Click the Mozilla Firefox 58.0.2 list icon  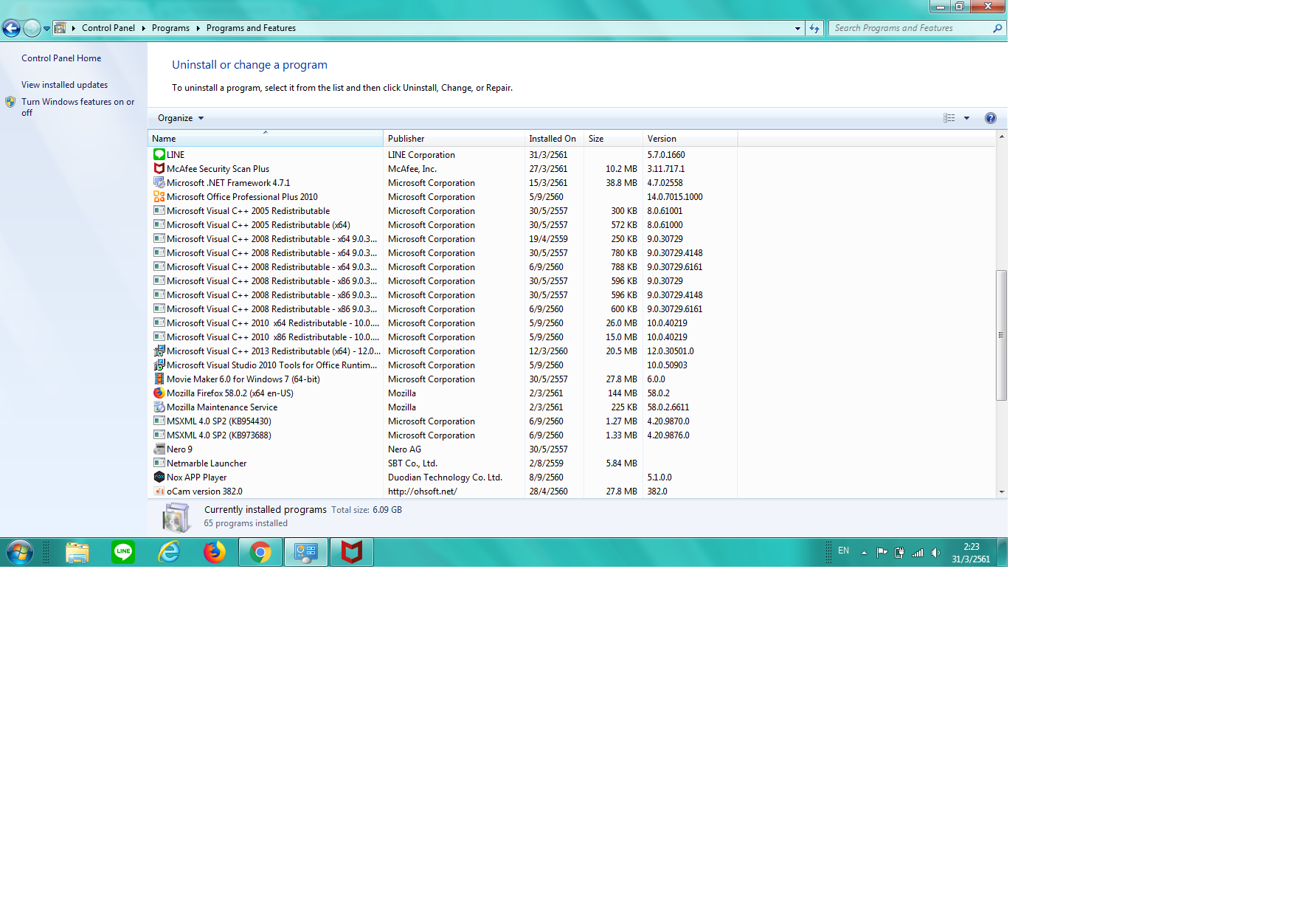(x=159, y=393)
